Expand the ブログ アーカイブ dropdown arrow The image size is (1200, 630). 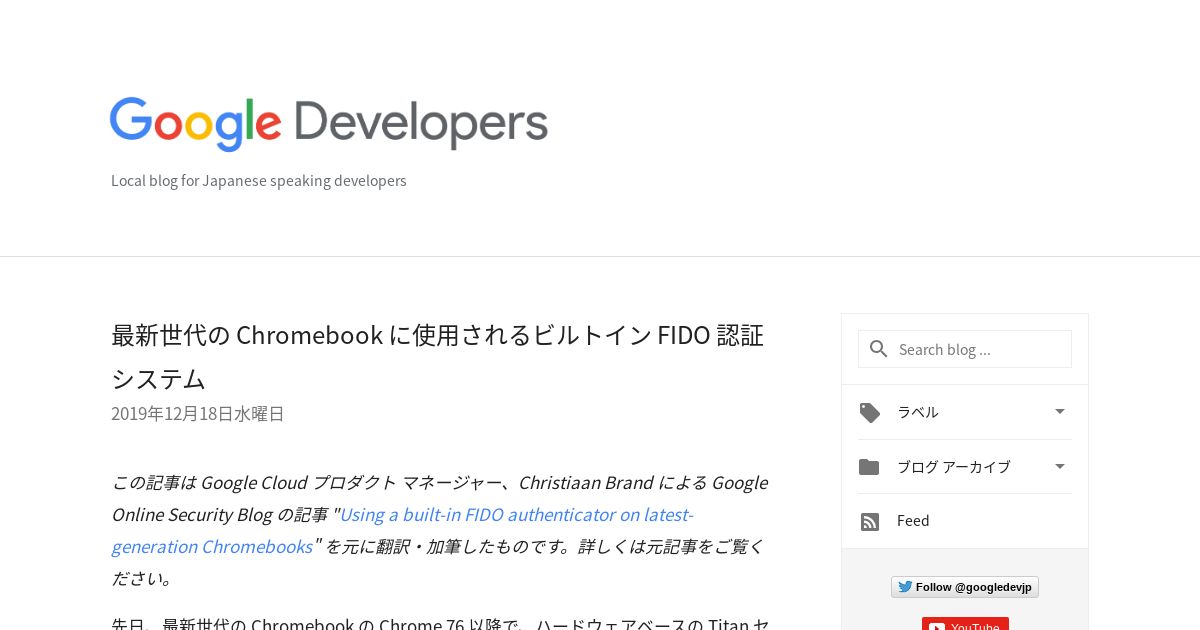(1060, 466)
